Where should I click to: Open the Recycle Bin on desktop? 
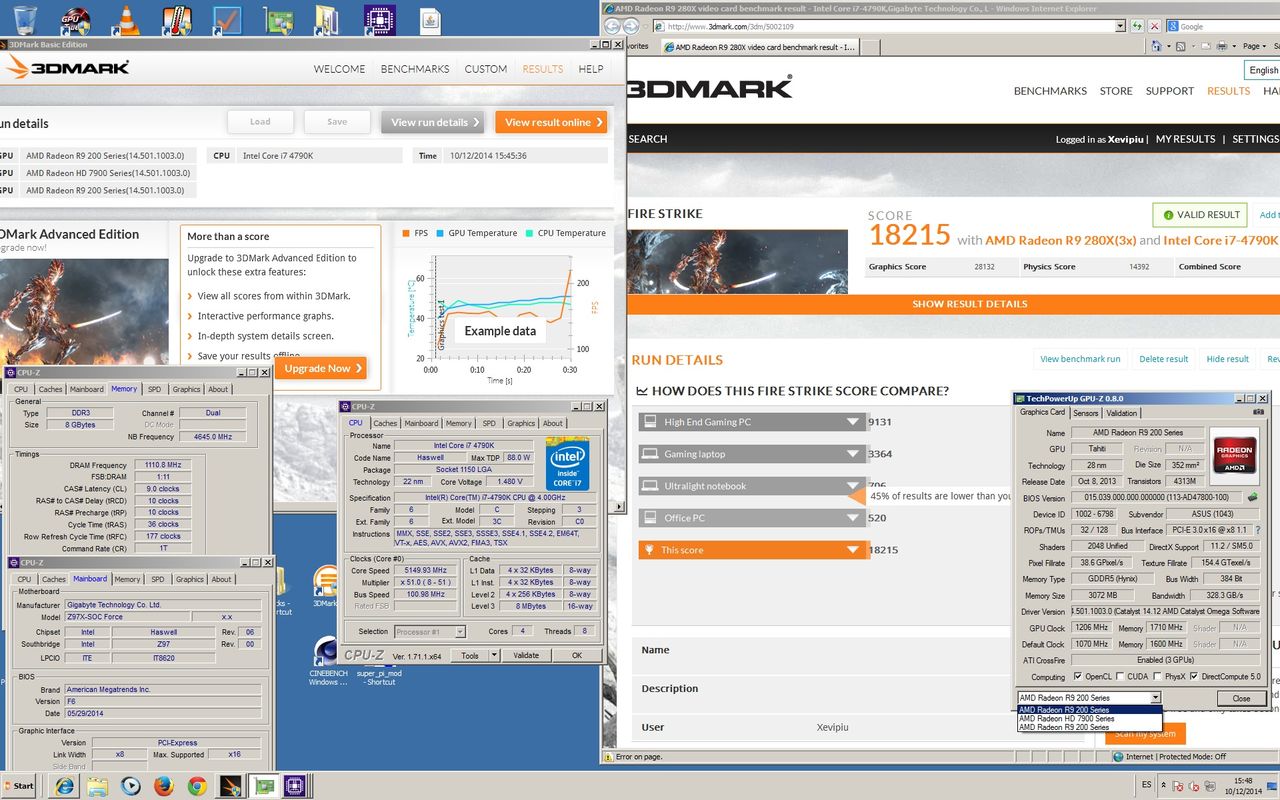point(25,19)
